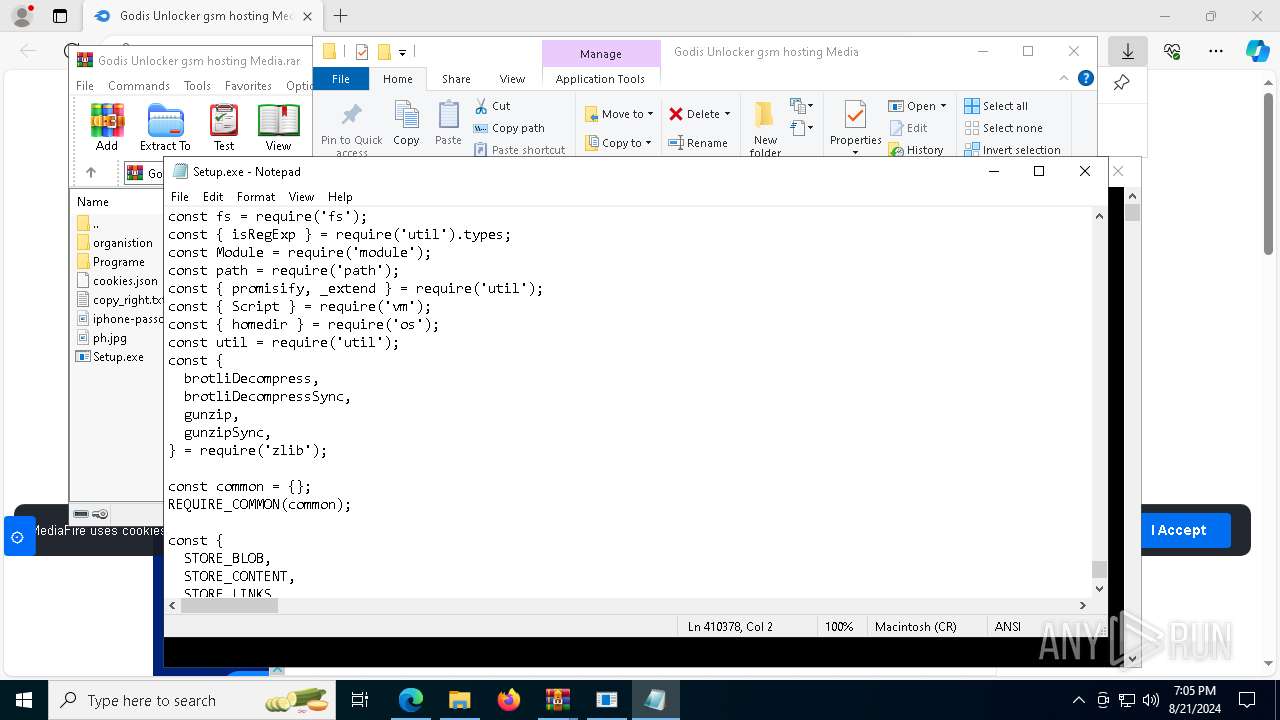Screen dimensions: 1280x720
Task: Click Select all in Explorer ribbon
Action: [x=996, y=106]
